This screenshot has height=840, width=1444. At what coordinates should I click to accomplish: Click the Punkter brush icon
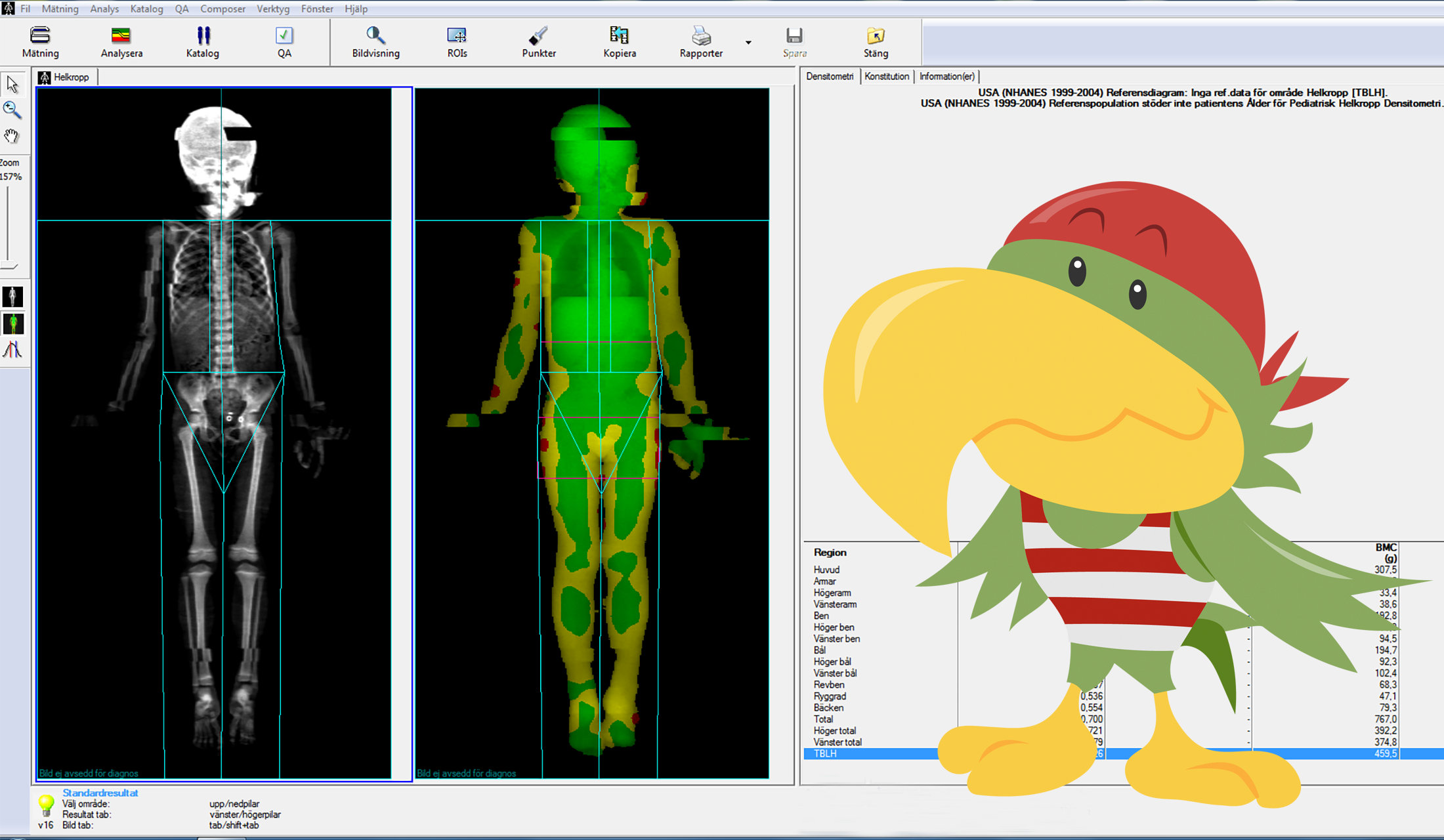[538, 35]
